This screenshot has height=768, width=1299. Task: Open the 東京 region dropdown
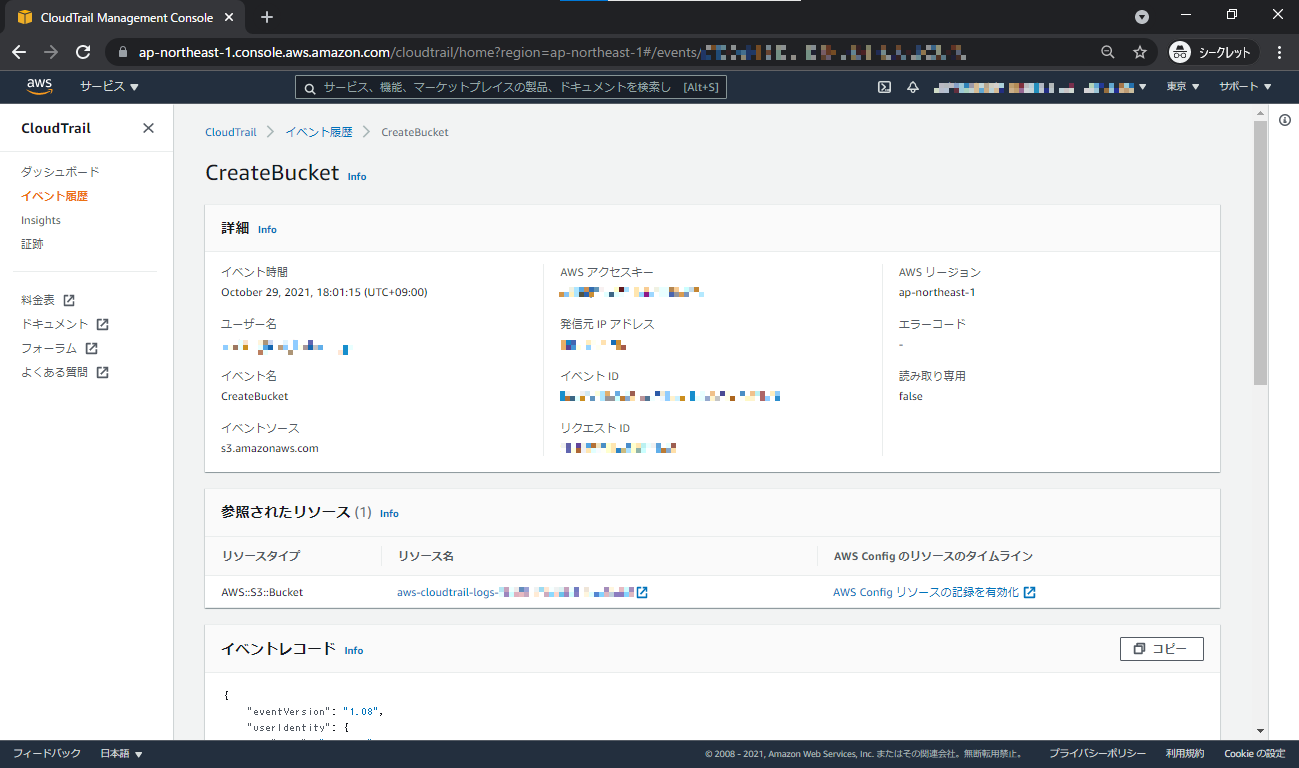click(x=1183, y=87)
